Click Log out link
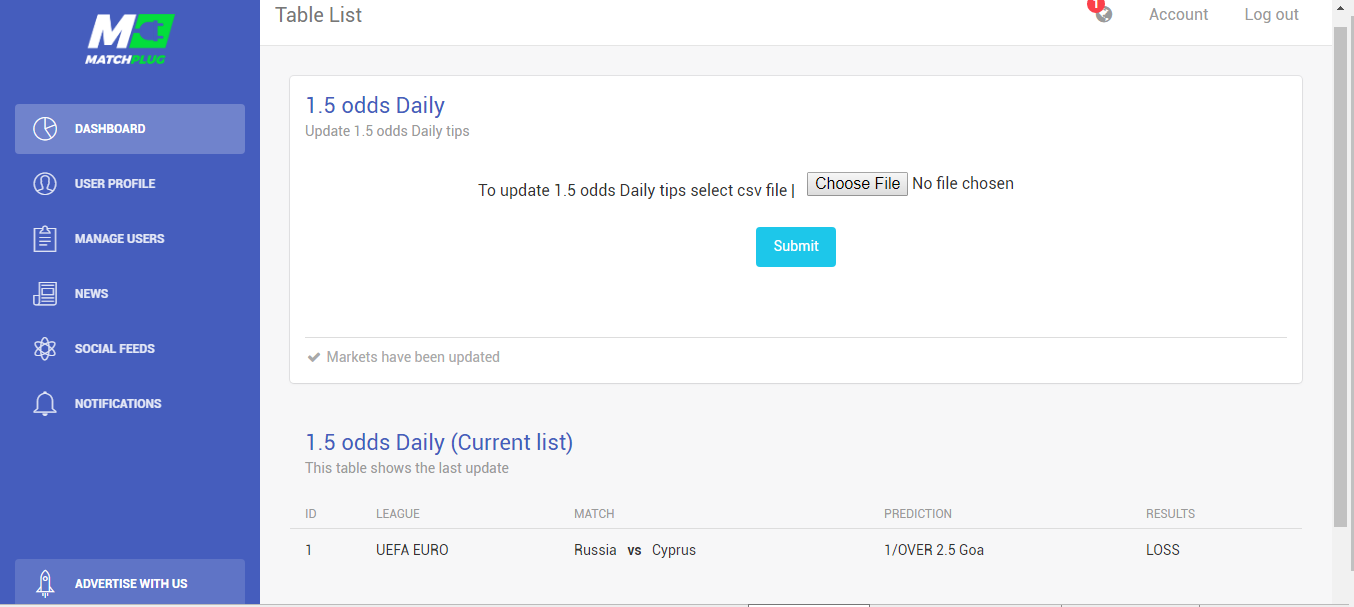 (x=1271, y=15)
